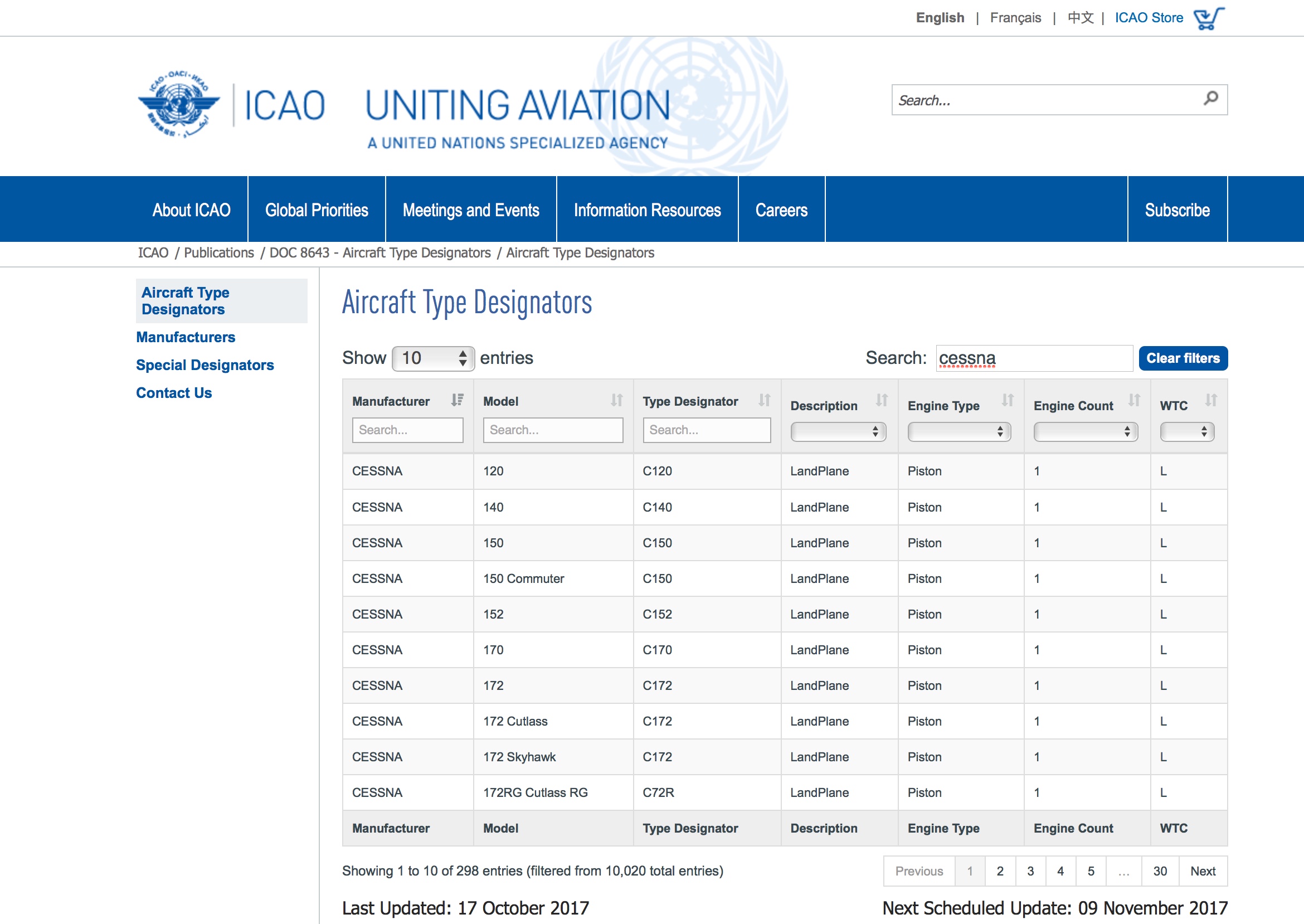Image resolution: width=1304 pixels, height=924 pixels.
Task: Open the WTC filter dropdown
Action: [1187, 432]
